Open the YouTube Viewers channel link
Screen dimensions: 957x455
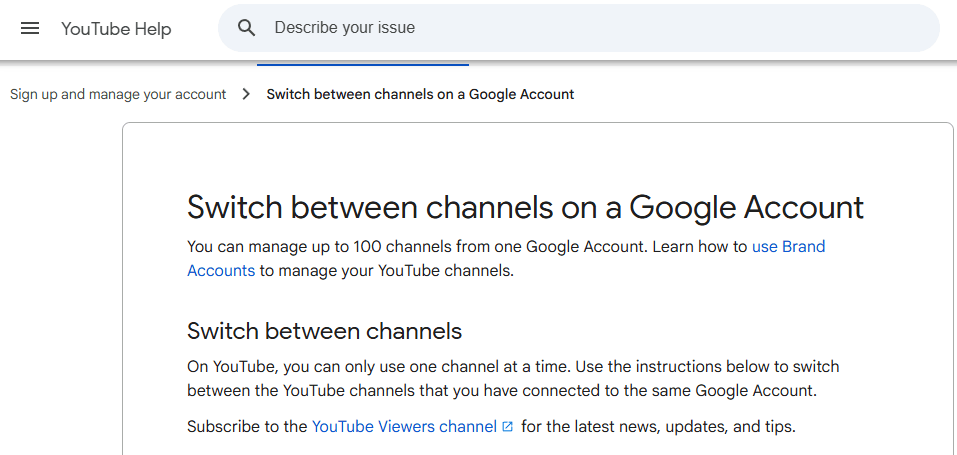(404, 426)
